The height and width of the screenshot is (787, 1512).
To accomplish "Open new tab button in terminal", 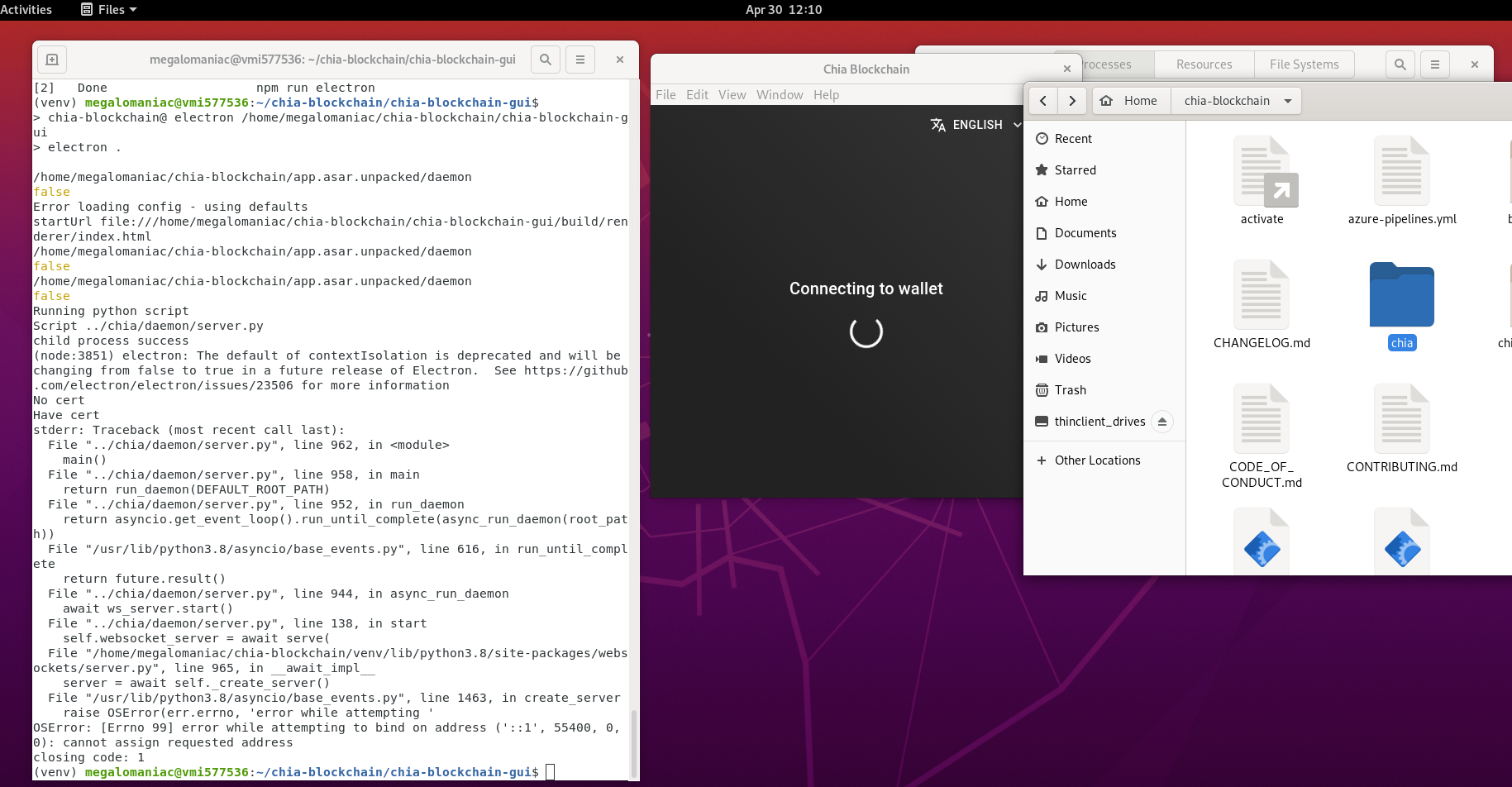I will point(52,60).
